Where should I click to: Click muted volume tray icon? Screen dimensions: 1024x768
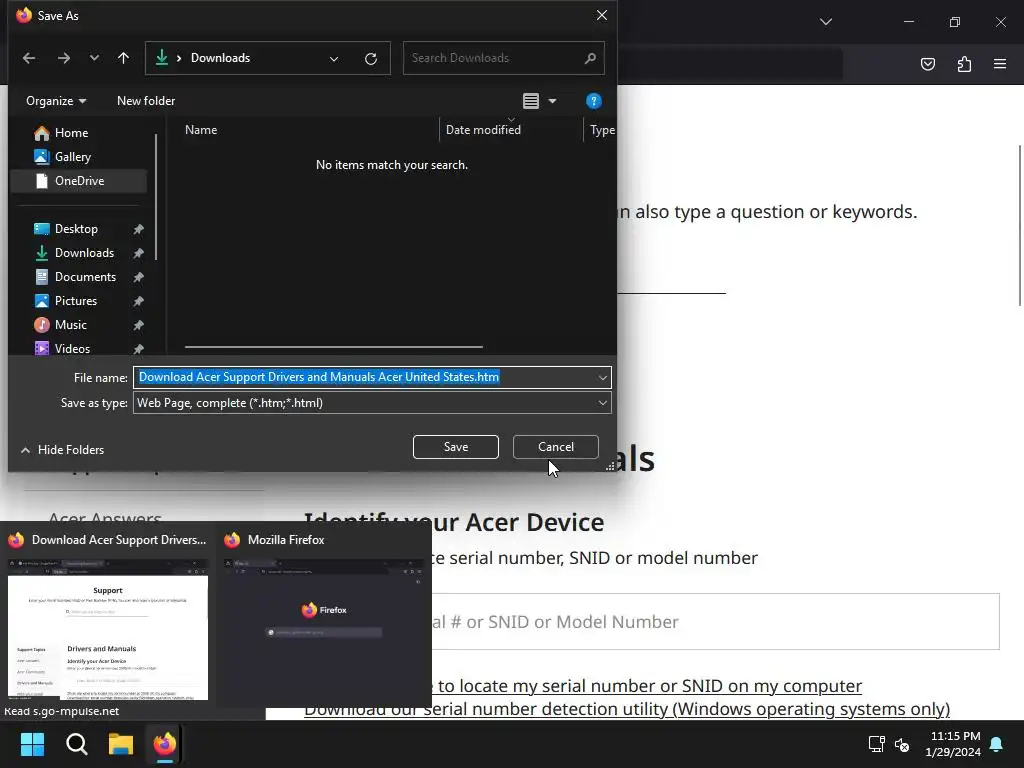click(x=902, y=744)
